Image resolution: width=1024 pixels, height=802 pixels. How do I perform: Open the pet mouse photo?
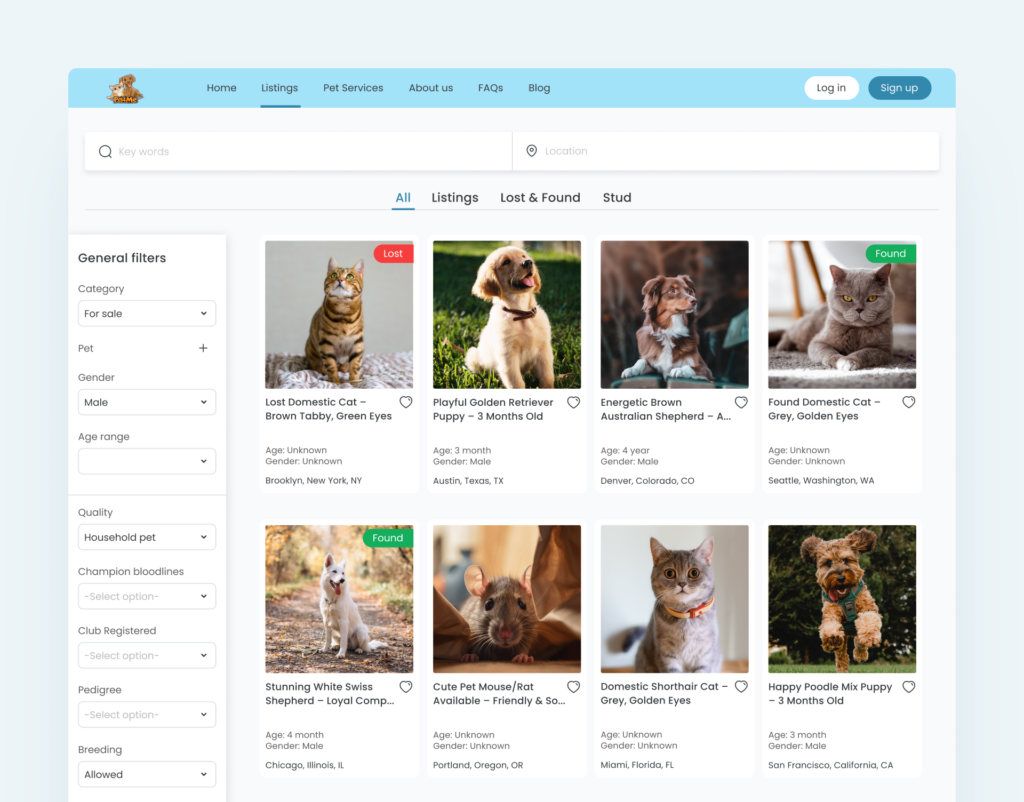point(507,599)
